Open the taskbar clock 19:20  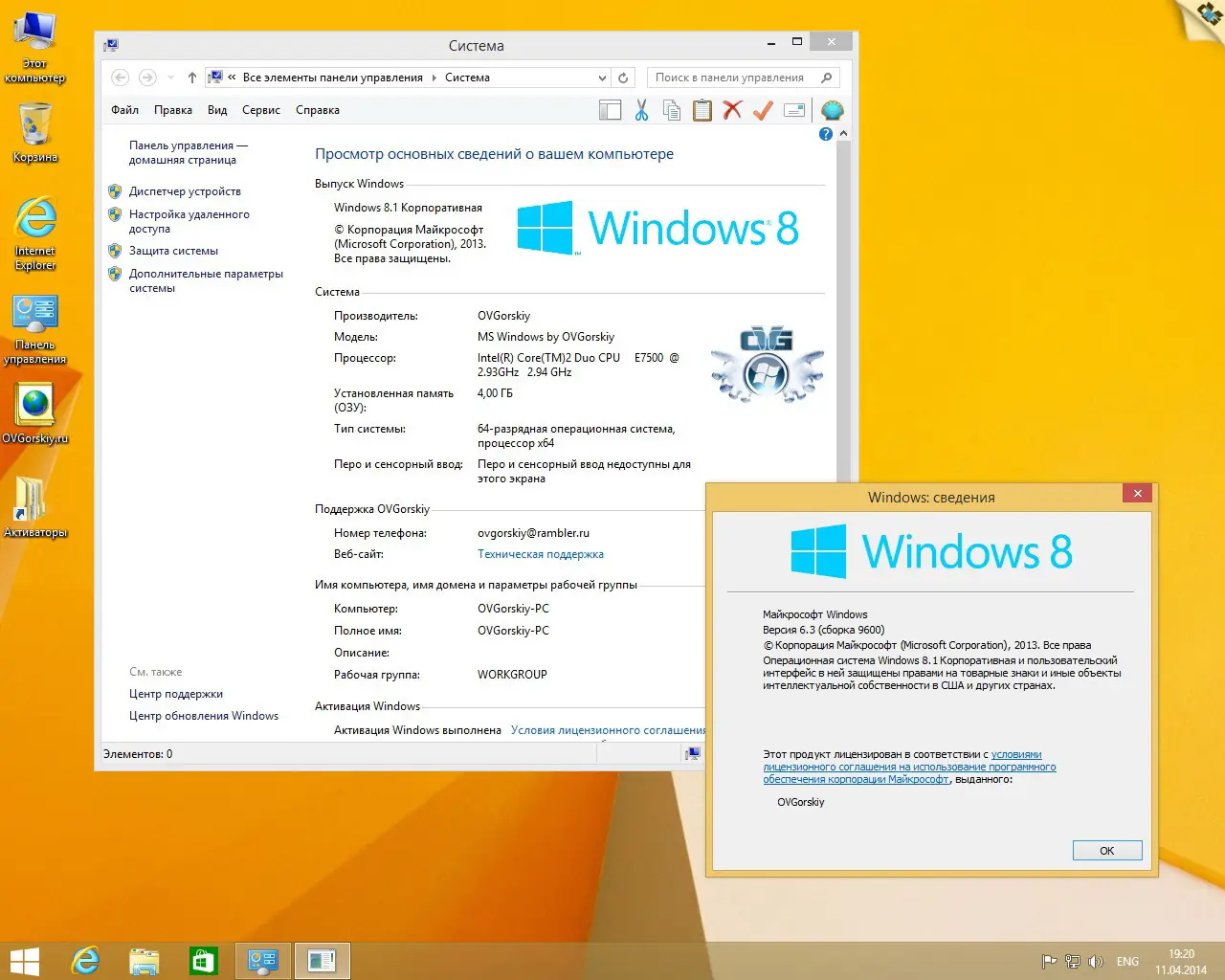(1181, 962)
